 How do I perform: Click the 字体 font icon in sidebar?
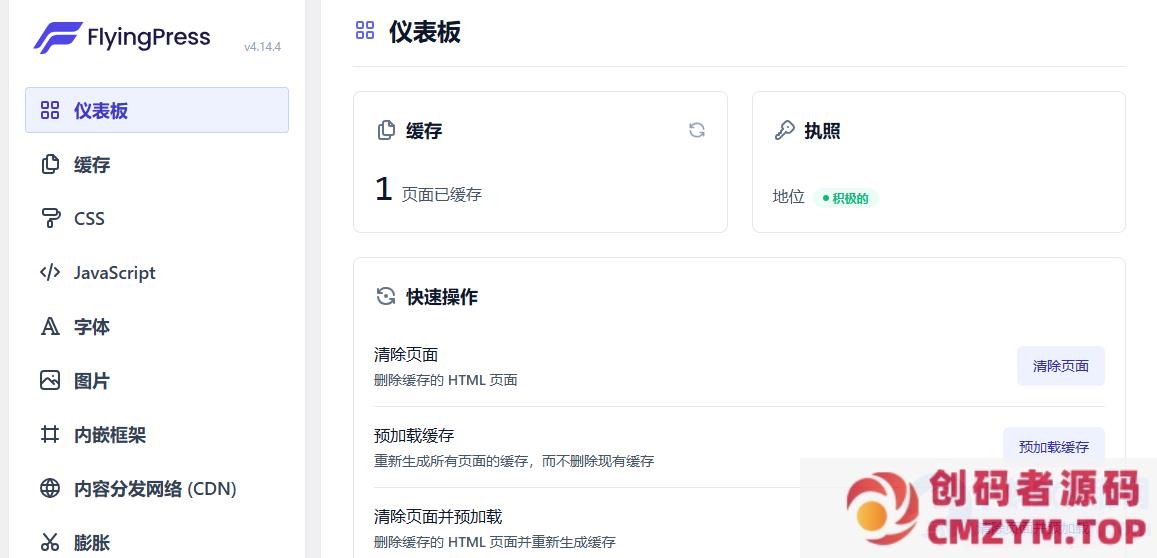[x=50, y=326]
